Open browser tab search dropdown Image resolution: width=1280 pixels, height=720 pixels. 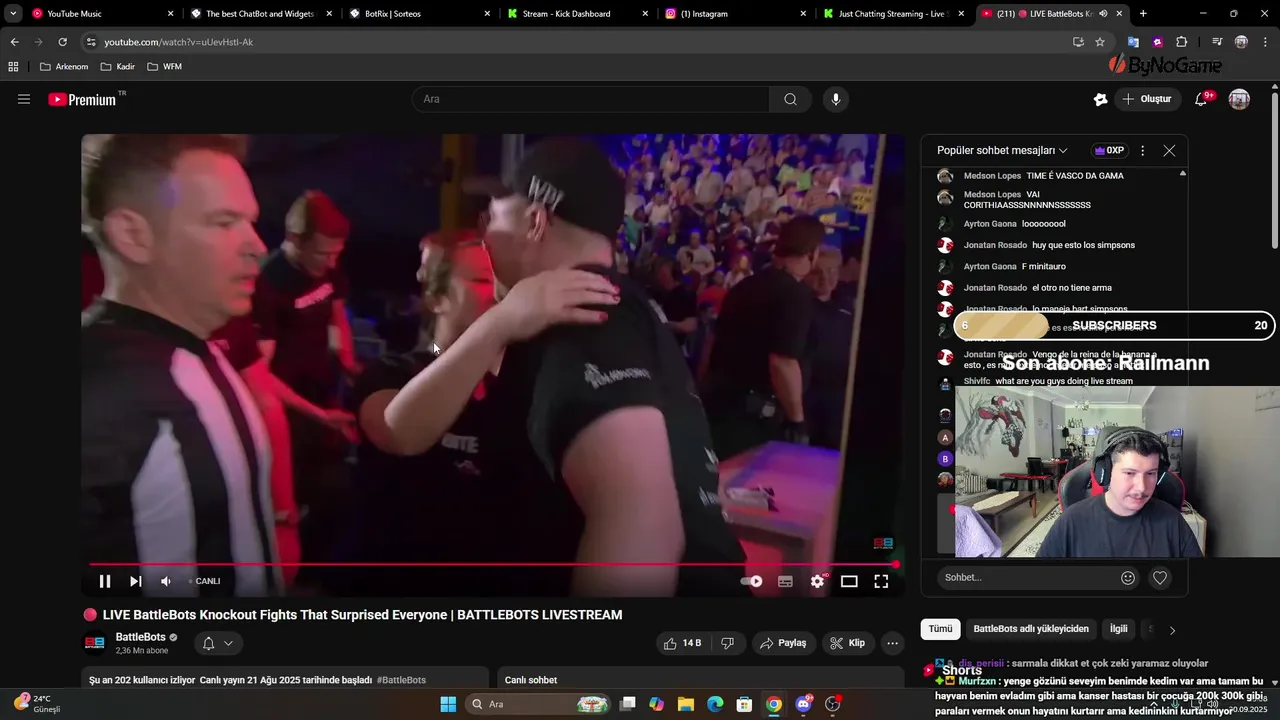click(12, 14)
